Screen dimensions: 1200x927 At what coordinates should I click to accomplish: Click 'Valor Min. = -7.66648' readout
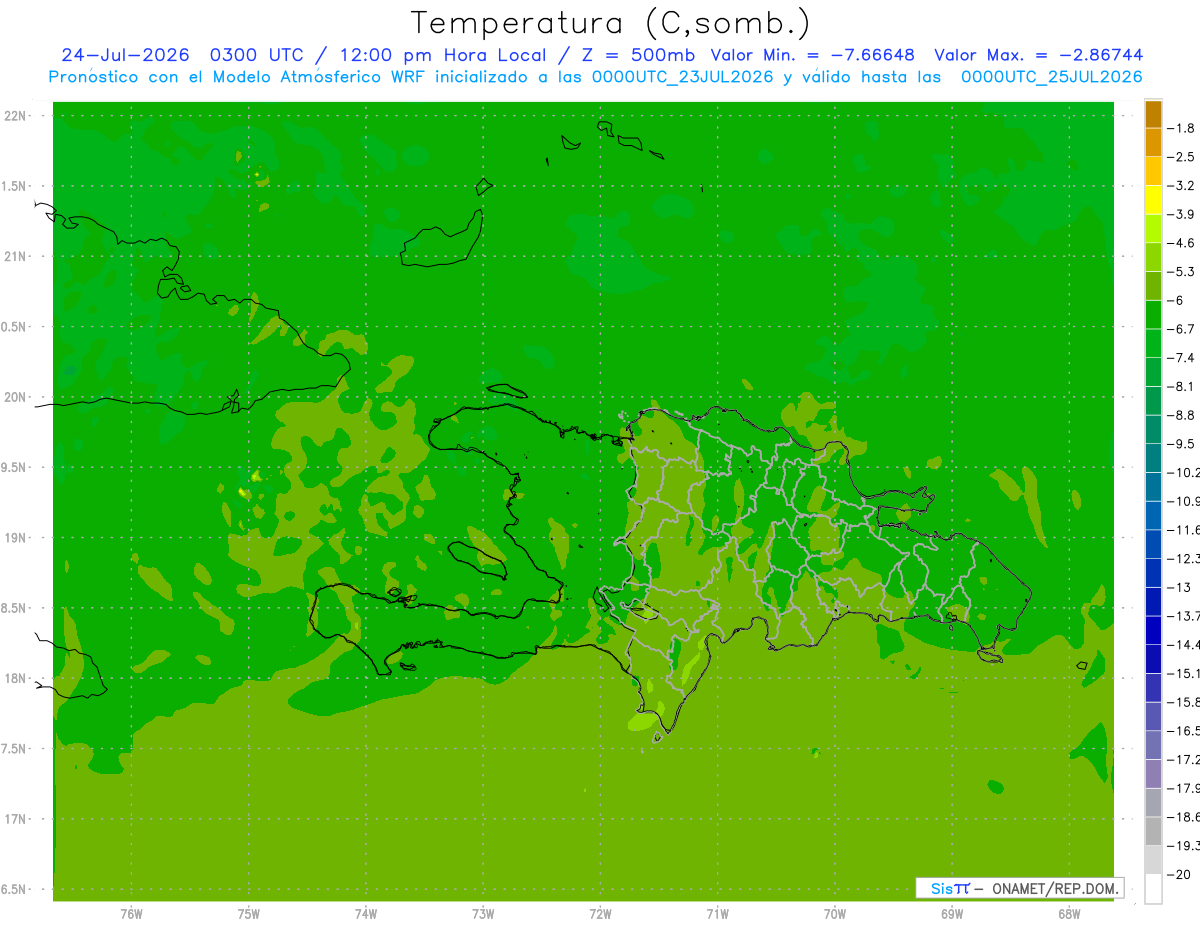click(812, 55)
